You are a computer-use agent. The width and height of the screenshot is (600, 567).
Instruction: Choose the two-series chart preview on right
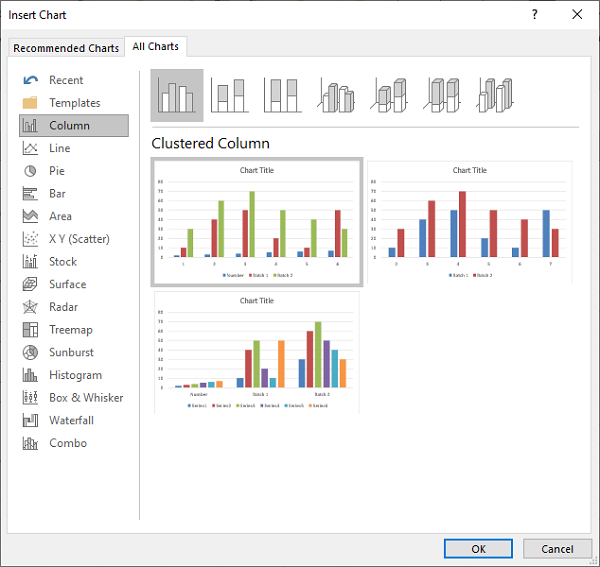pos(469,222)
